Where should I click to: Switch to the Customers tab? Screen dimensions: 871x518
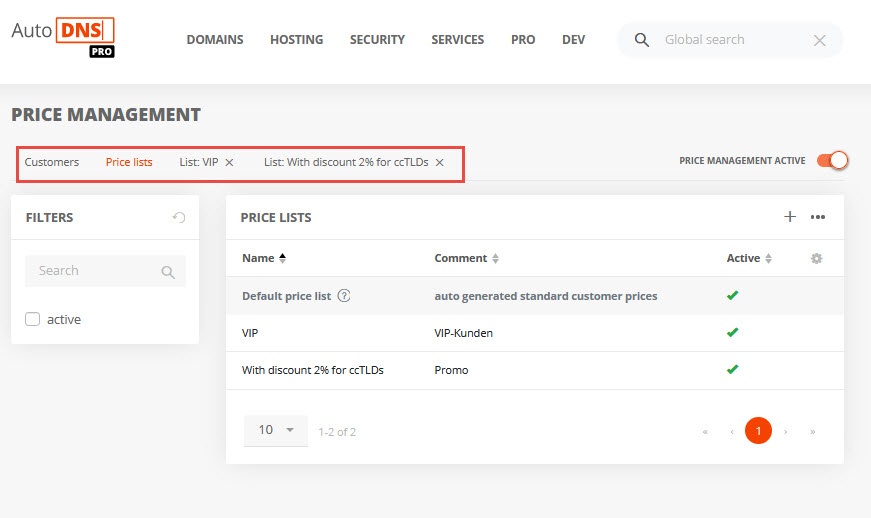pos(52,162)
